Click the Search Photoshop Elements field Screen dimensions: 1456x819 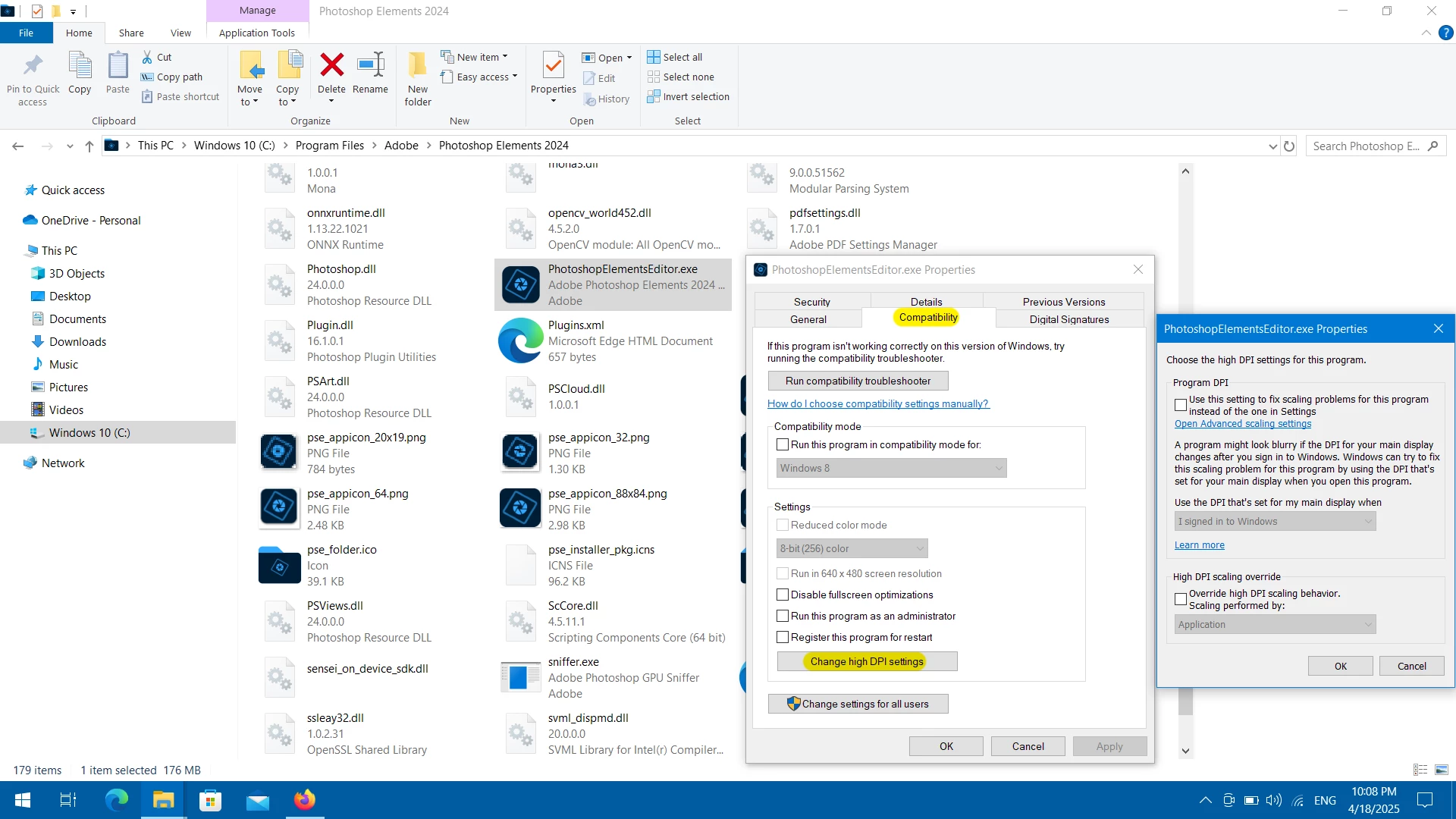[1365, 146]
